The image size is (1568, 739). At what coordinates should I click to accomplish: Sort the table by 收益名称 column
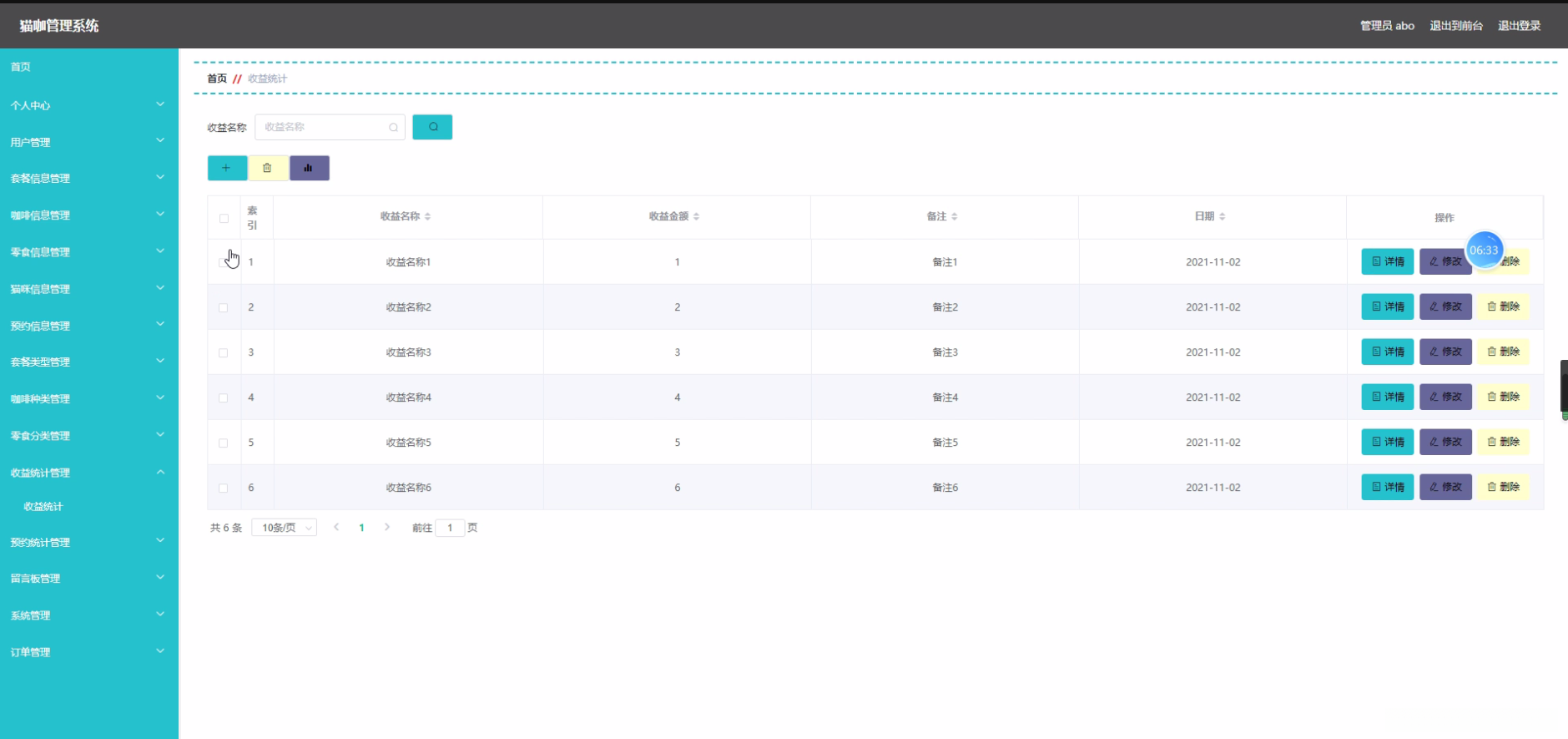pos(427,216)
